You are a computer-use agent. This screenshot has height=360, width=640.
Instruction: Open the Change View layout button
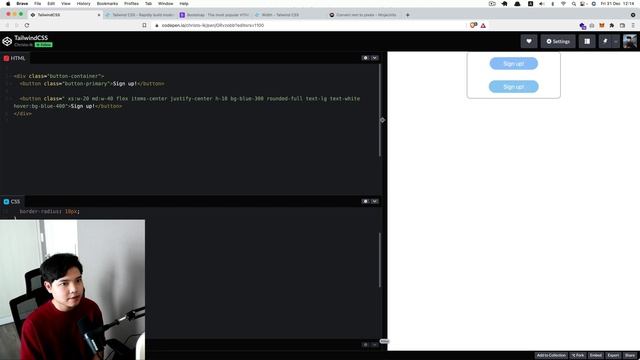pyautogui.click(x=587, y=41)
